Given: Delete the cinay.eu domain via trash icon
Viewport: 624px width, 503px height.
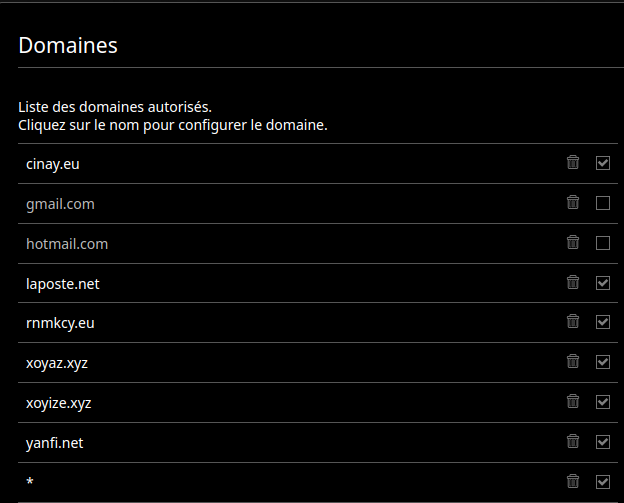Looking at the screenshot, I should [573, 163].
